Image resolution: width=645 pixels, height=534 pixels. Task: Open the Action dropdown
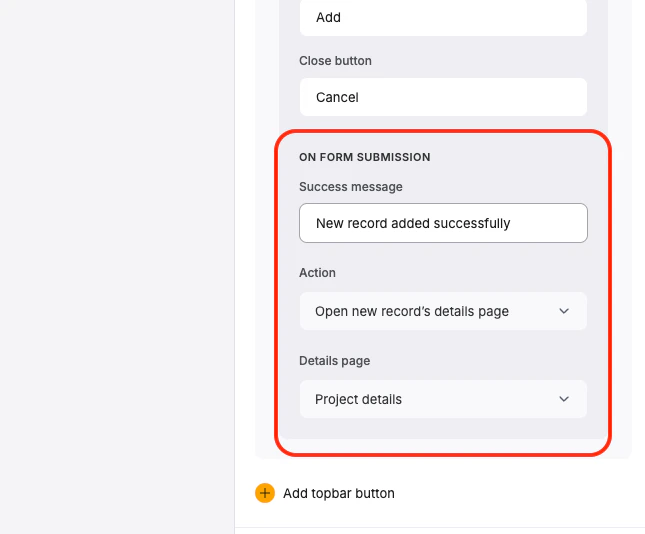(443, 311)
